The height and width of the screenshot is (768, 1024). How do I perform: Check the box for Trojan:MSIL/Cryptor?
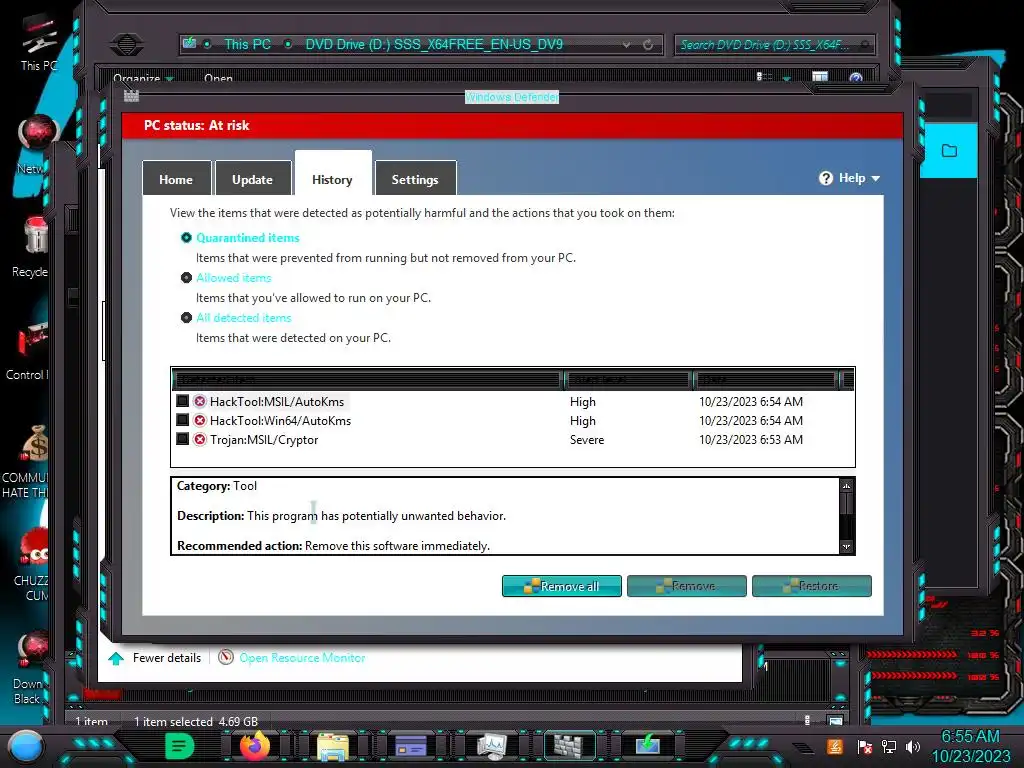point(183,439)
